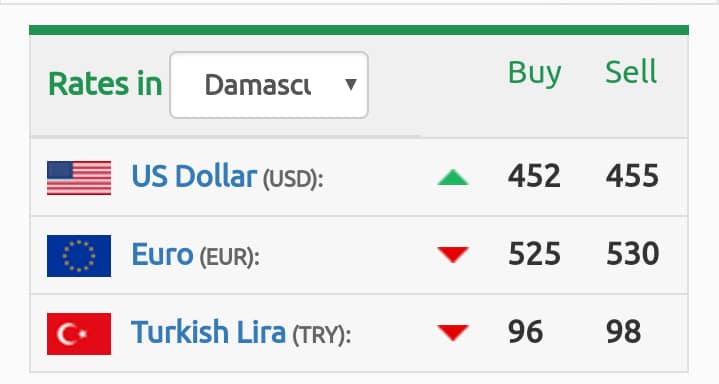The image size is (719, 384).
Task: Click the European Union flag icon
Action: tap(79, 256)
